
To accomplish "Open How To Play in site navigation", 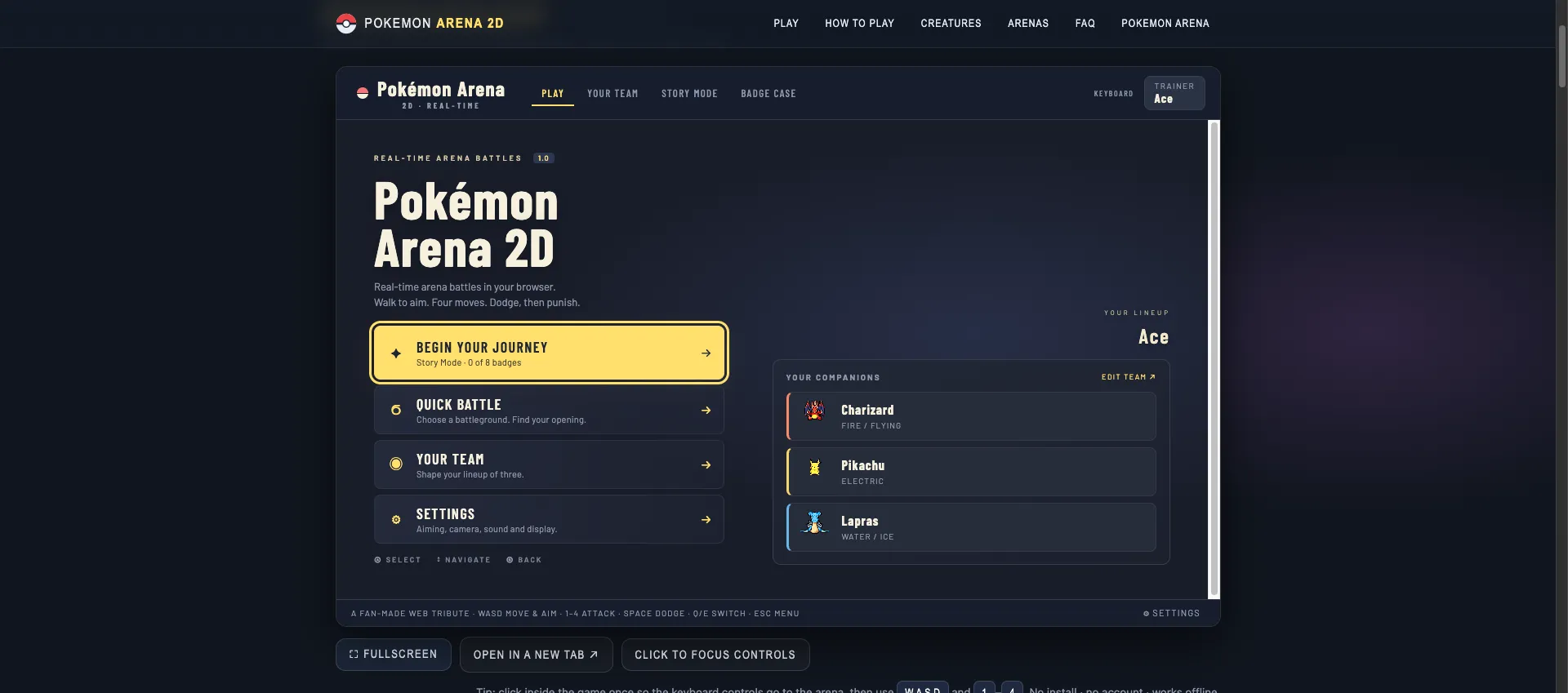I will (860, 24).
